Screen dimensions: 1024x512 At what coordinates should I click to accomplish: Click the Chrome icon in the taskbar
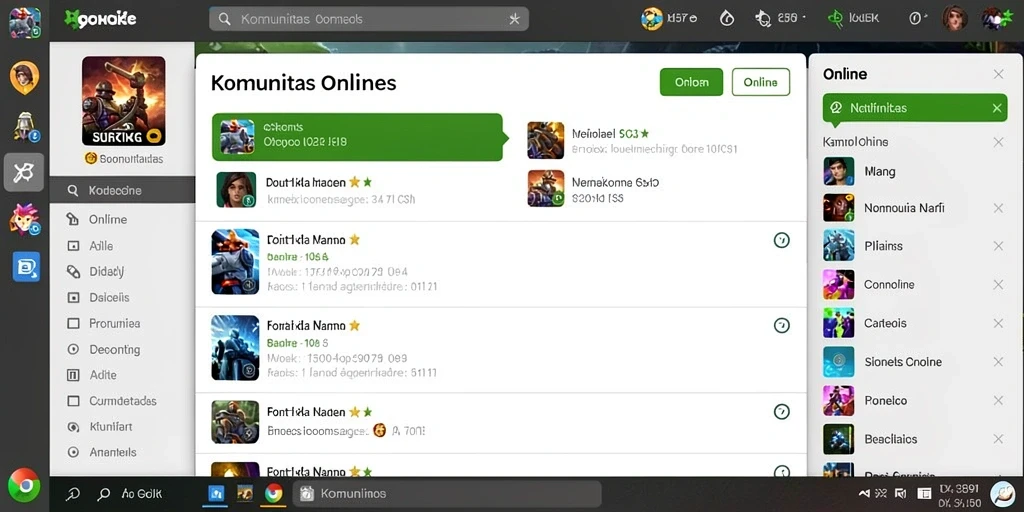click(274, 493)
